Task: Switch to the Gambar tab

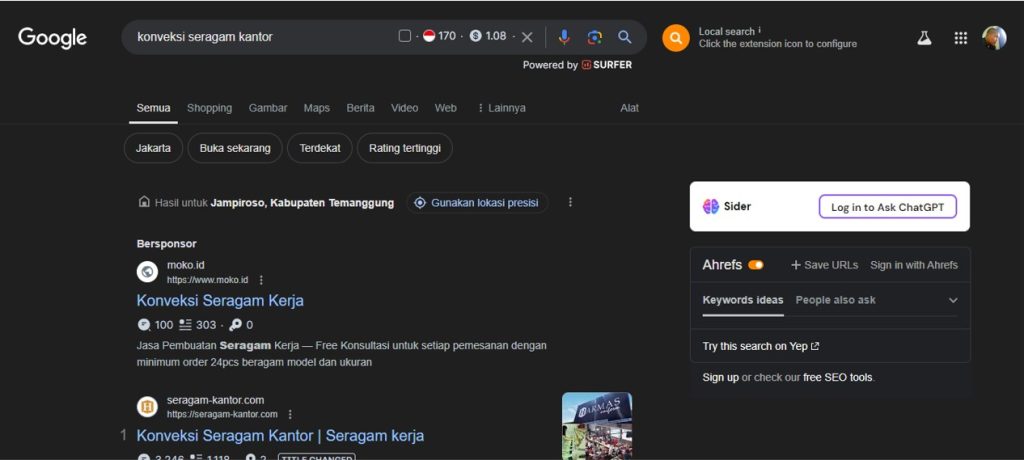Action: (x=268, y=108)
